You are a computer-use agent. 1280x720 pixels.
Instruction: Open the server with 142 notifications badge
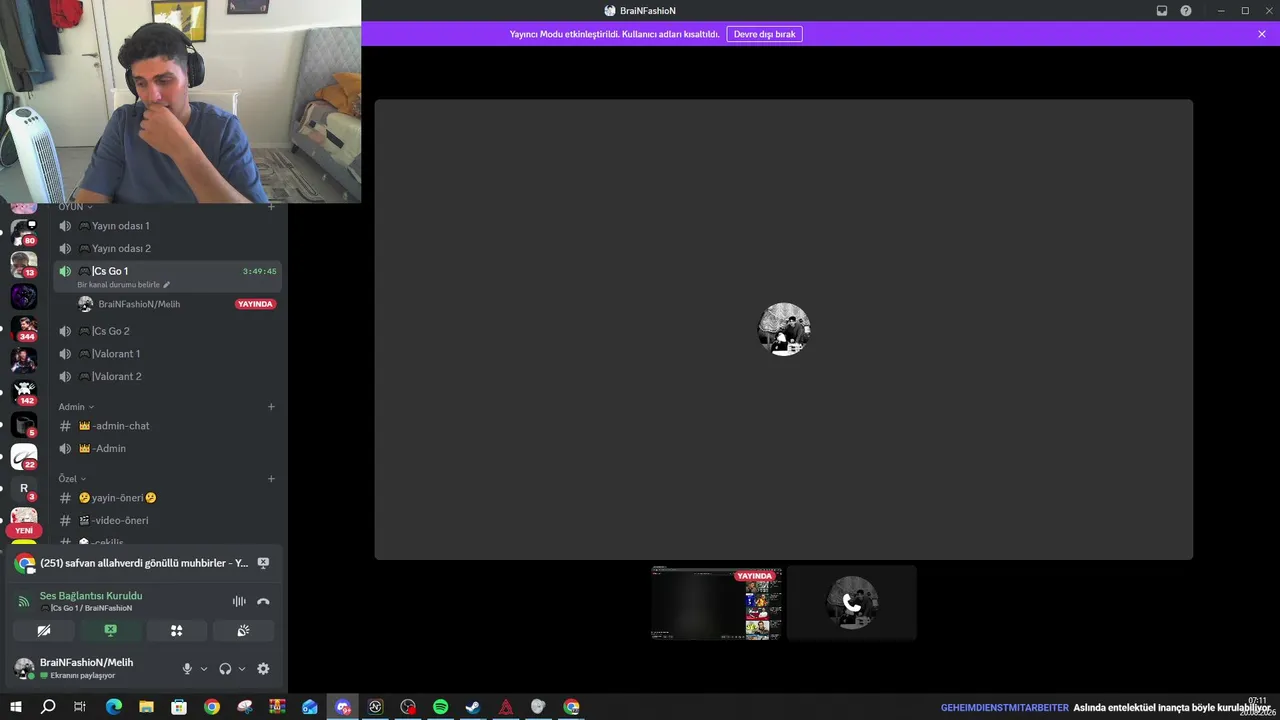coord(24,392)
